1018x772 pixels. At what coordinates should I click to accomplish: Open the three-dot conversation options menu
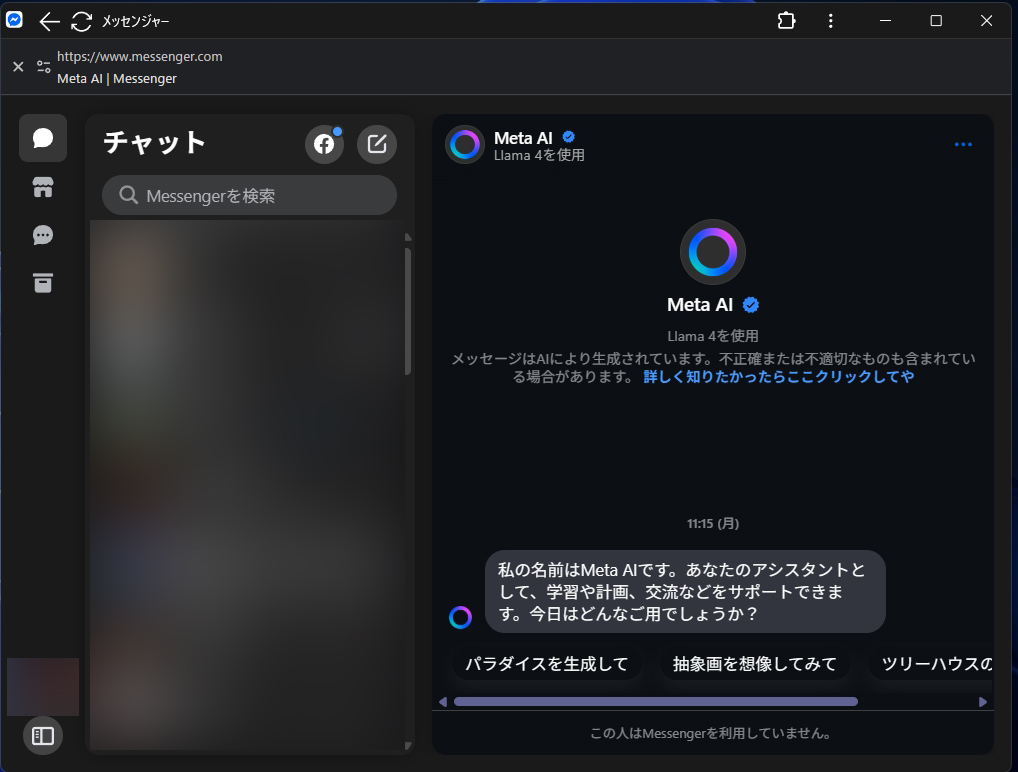tap(963, 144)
